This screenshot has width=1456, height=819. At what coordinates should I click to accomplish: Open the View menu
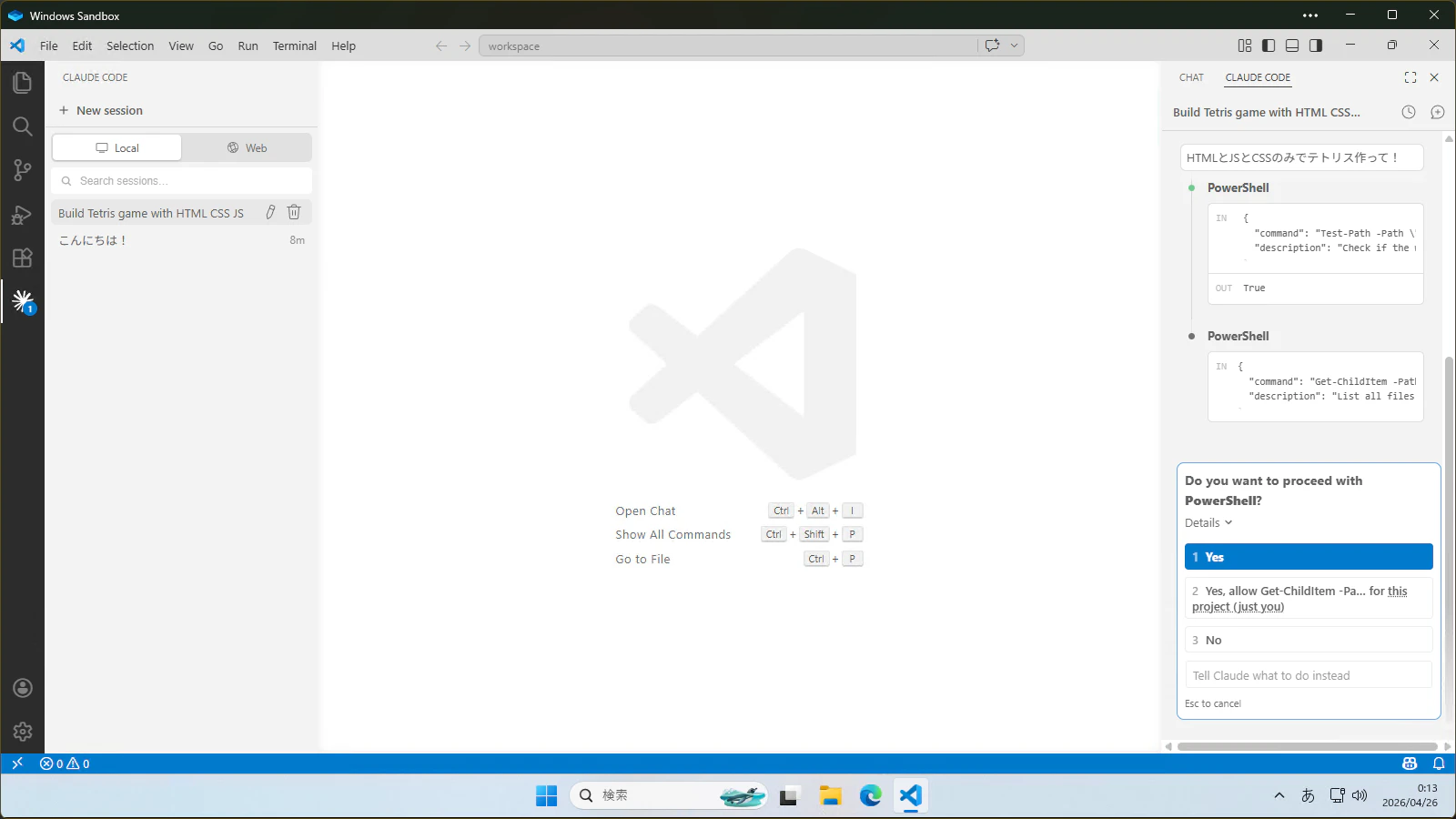click(181, 45)
